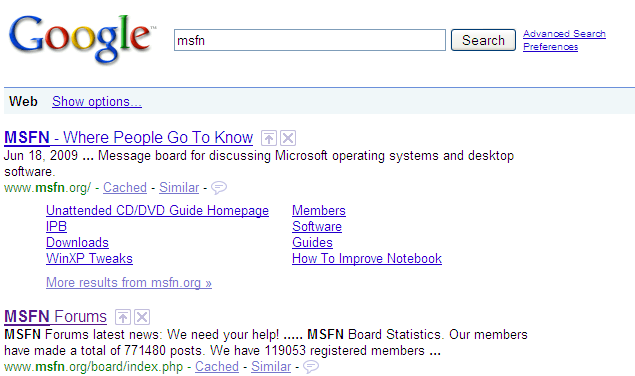
Task: Remove the MSFN Where People Go result
Action: (x=288, y=138)
